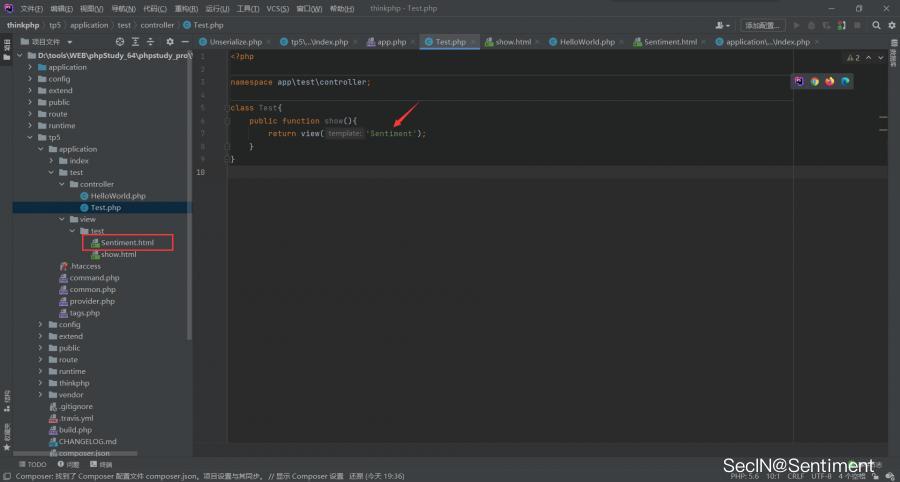Viewport: 900px width, 482px height.
Task: Click the PhpStorm built-in preview icon
Action: pyautogui.click(x=799, y=81)
